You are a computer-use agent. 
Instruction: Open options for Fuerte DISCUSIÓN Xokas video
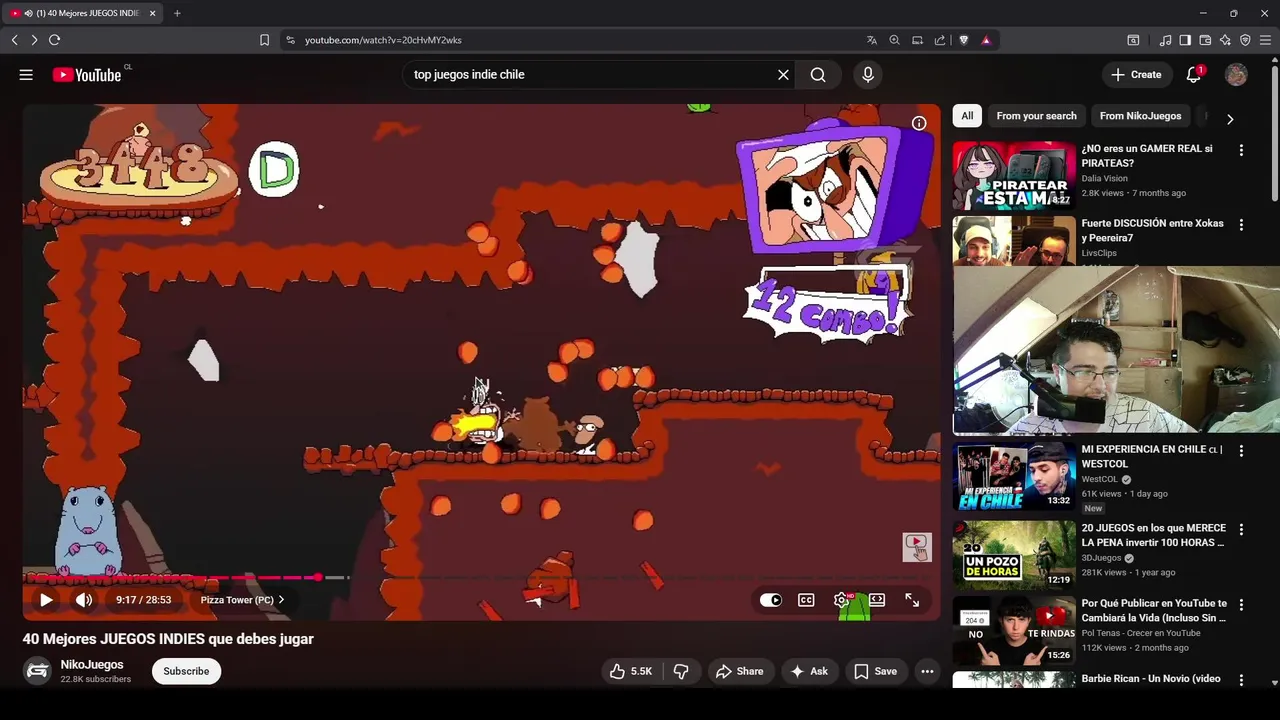tap(1241, 225)
